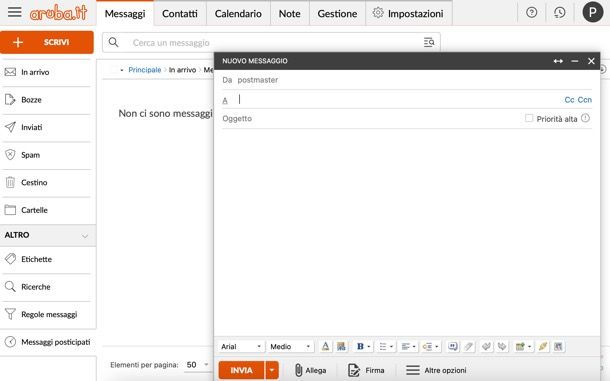Switch to Messaggi tab
610x381 pixels.
coord(125,14)
